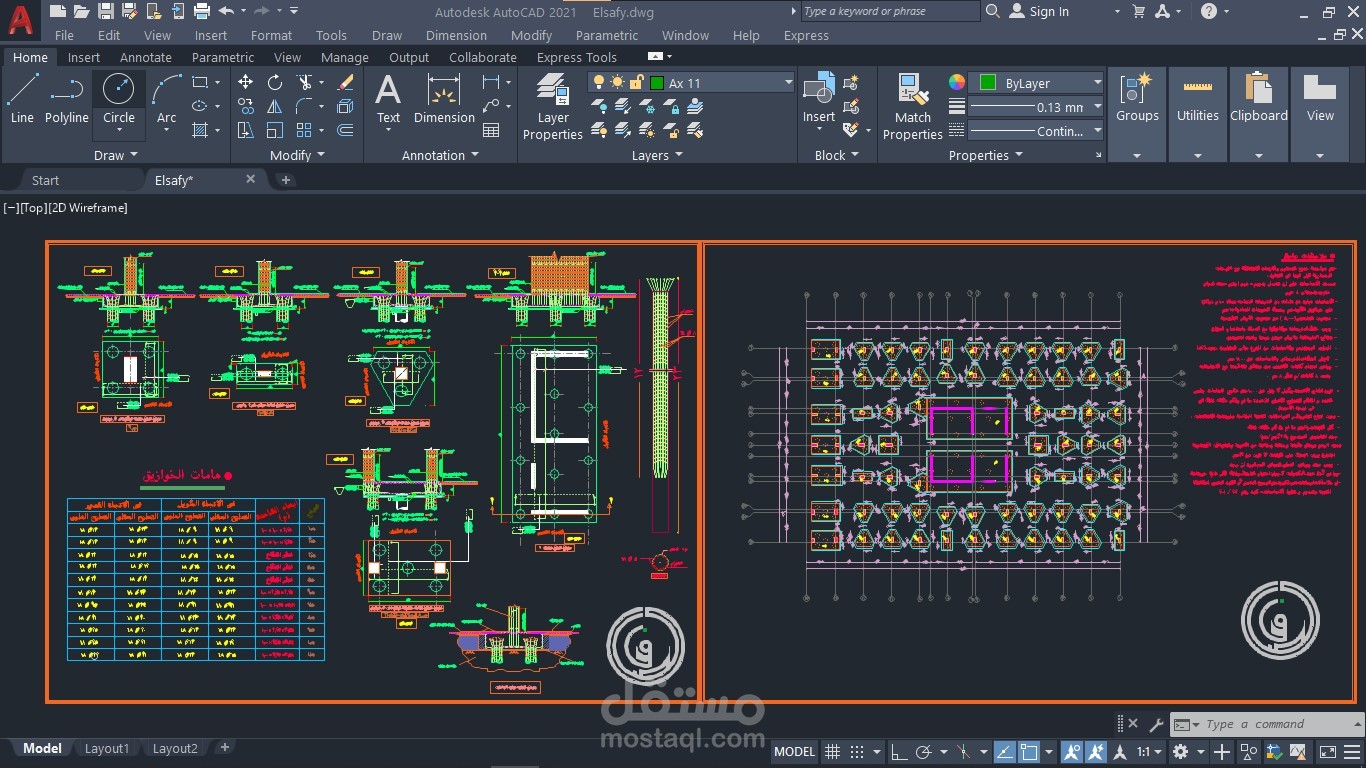Click the green ByLayer object color swatch
The image size is (1366, 768).
pos(988,83)
